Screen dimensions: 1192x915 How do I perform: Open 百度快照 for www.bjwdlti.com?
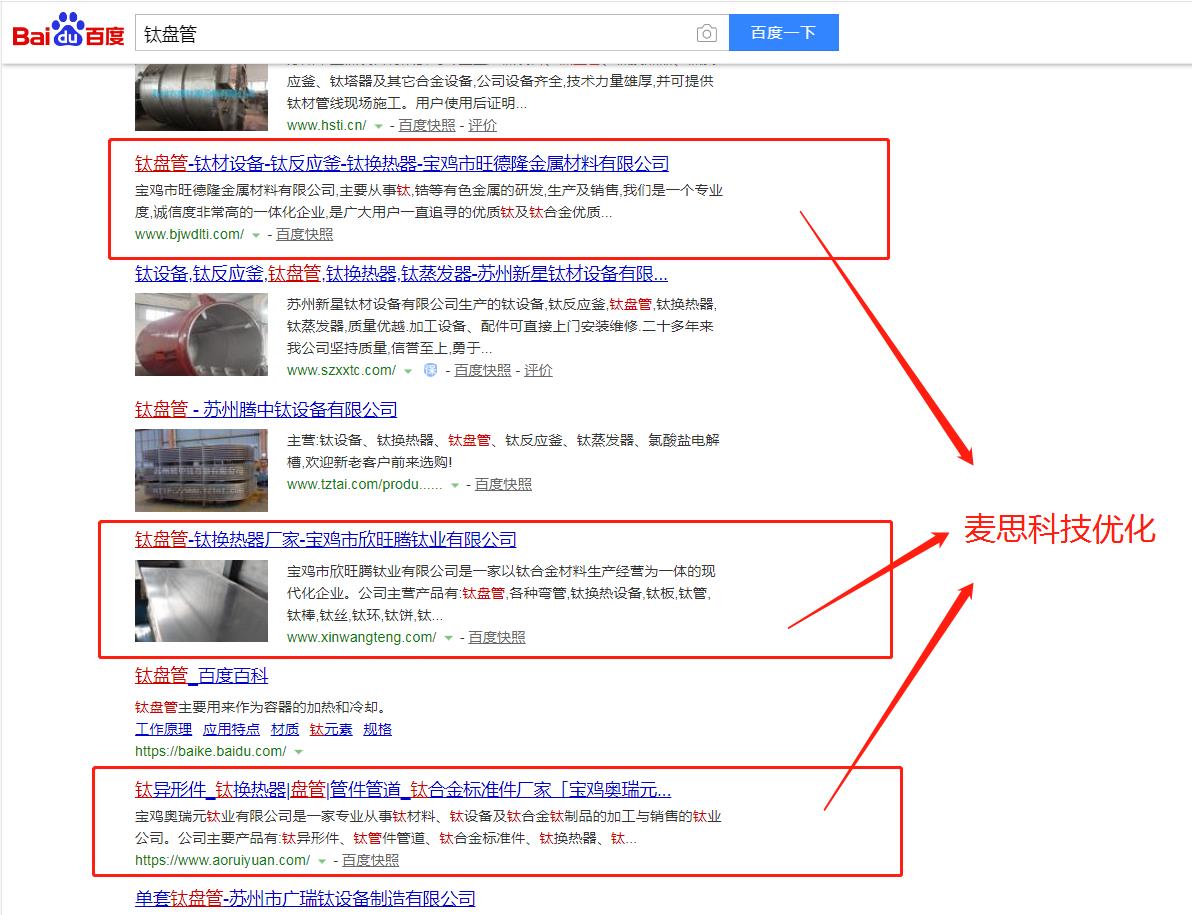coord(304,235)
